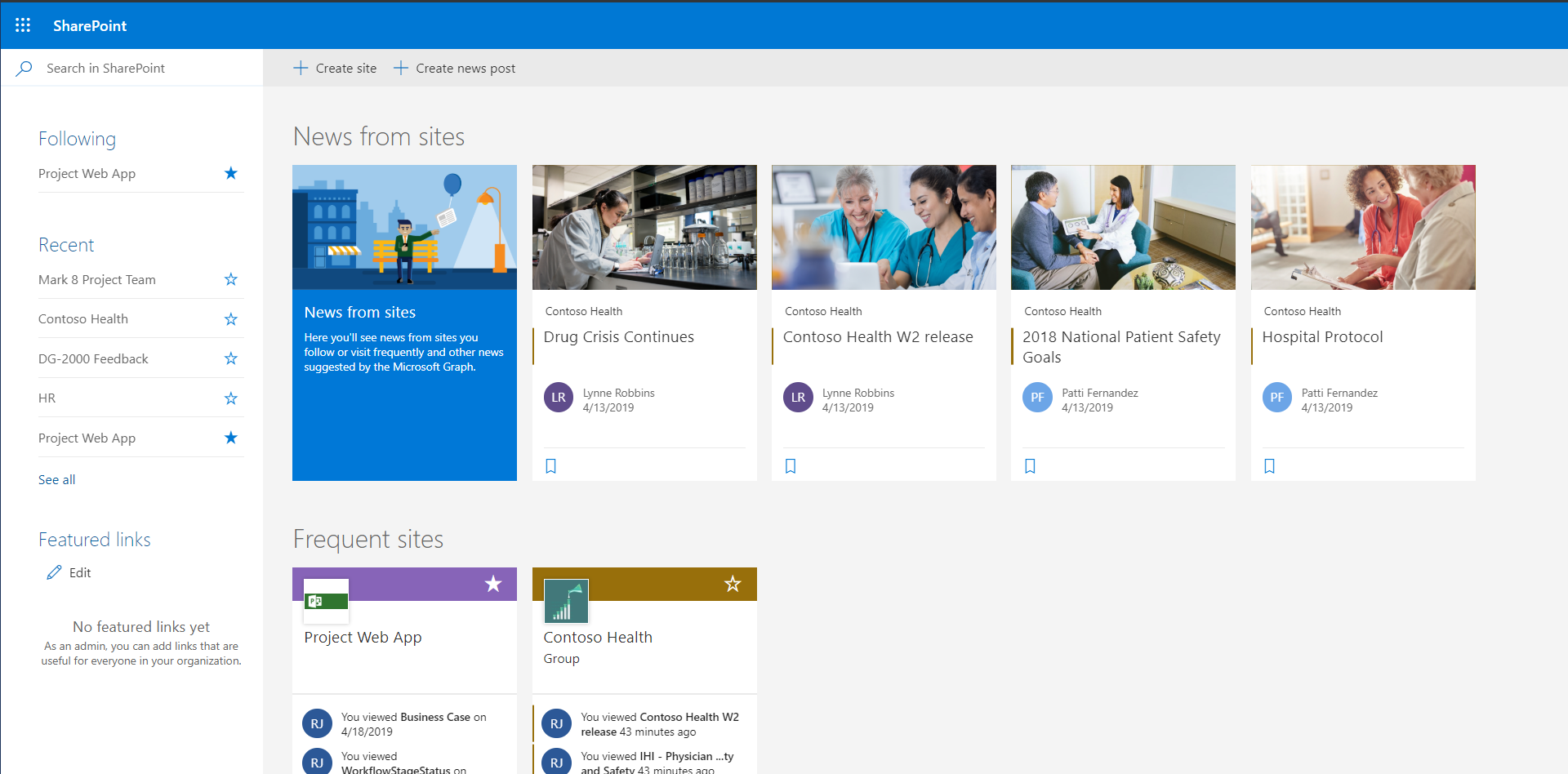Focus the Search in SharePoint field
Viewport: 1568px width, 774px height.
click(x=131, y=68)
